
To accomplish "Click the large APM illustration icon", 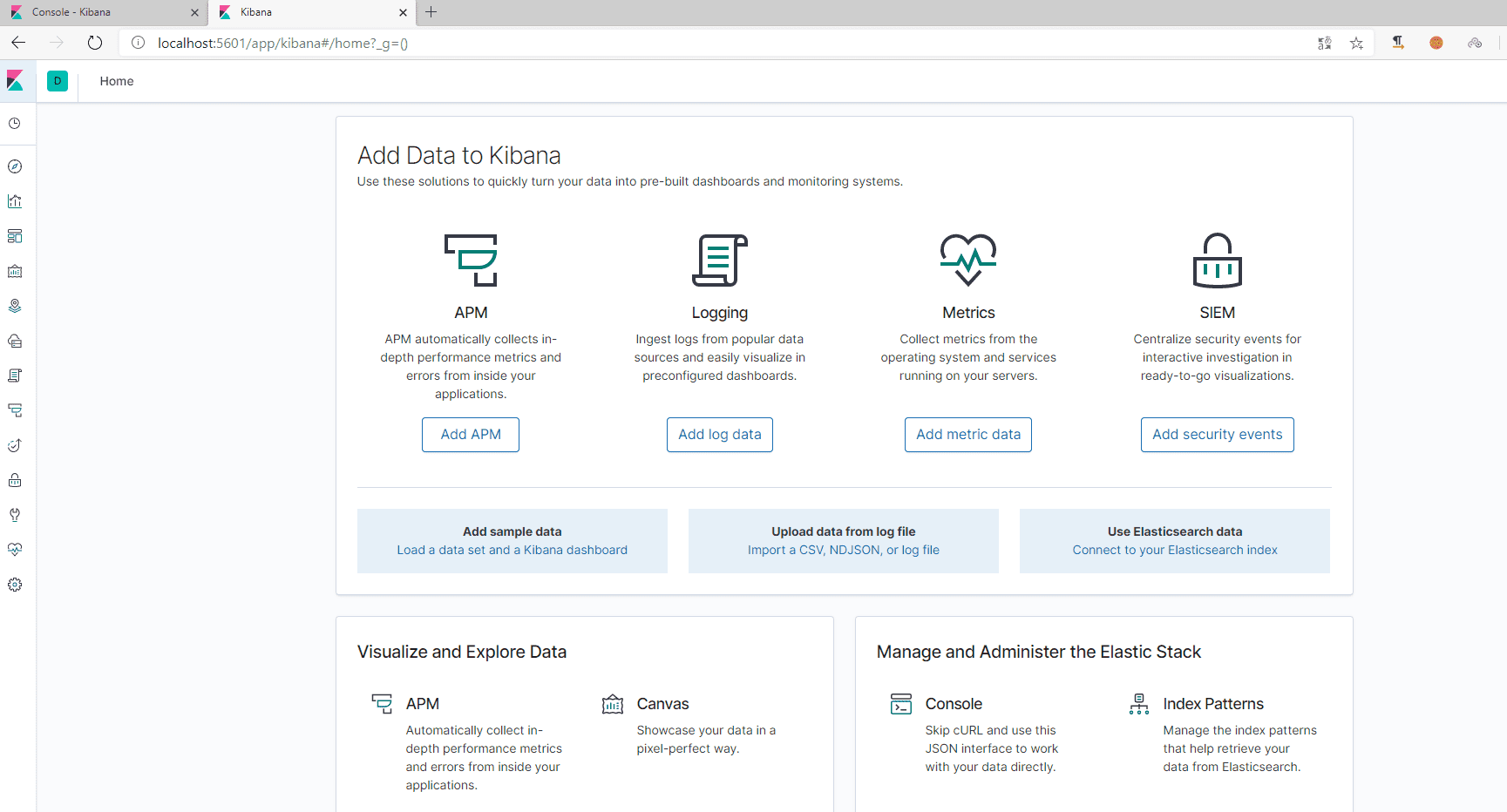I will tap(471, 260).
